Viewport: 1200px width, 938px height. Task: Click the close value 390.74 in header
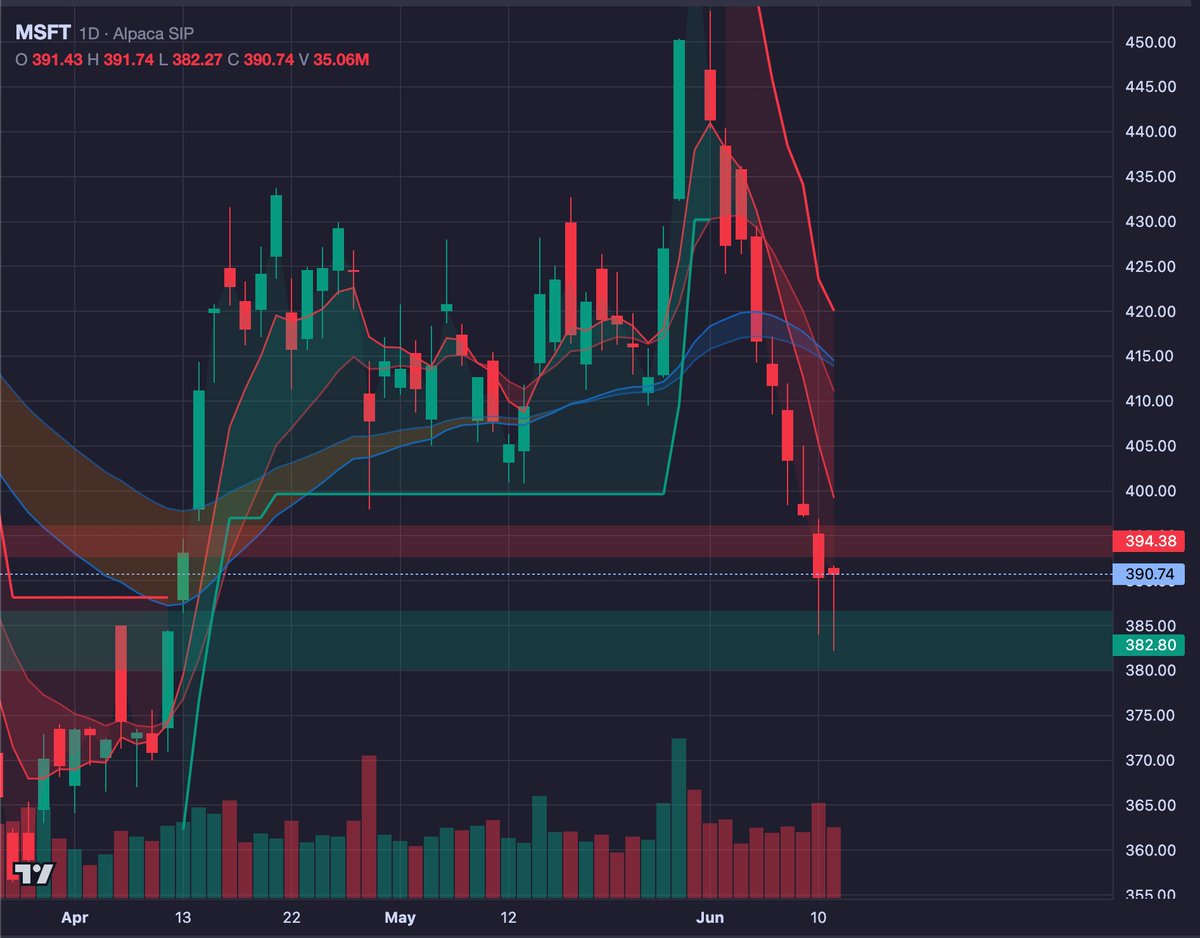(x=267, y=60)
